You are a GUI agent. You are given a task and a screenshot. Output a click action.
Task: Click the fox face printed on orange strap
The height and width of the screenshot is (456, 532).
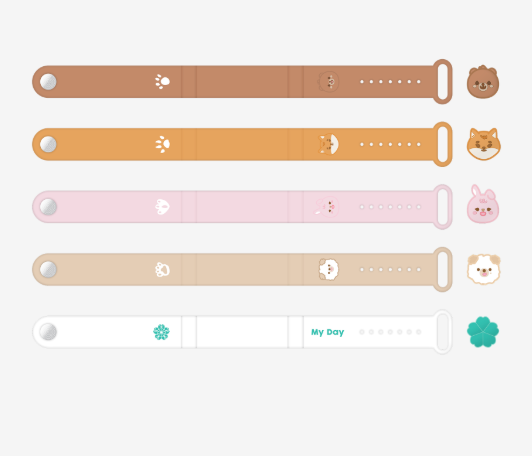(328, 144)
